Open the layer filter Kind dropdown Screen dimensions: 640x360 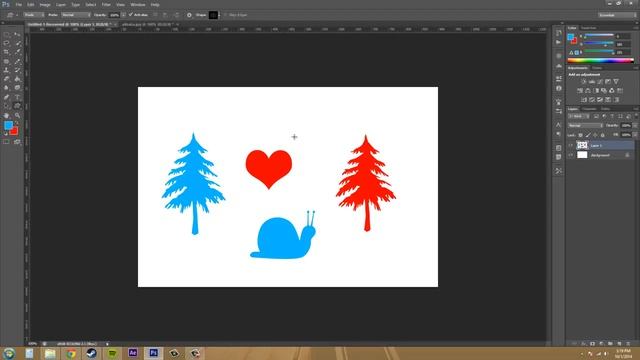click(579, 116)
